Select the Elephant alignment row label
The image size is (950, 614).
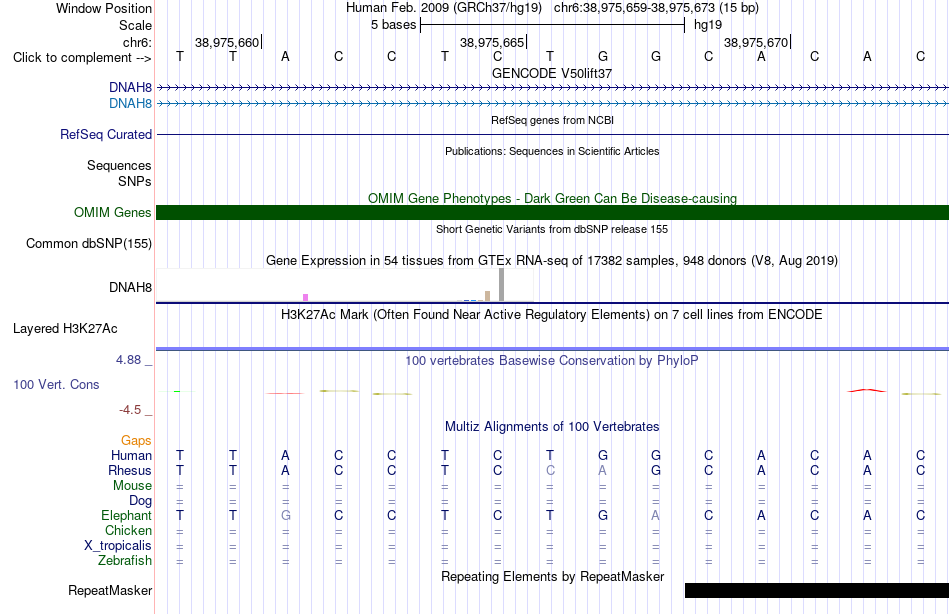point(127,516)
